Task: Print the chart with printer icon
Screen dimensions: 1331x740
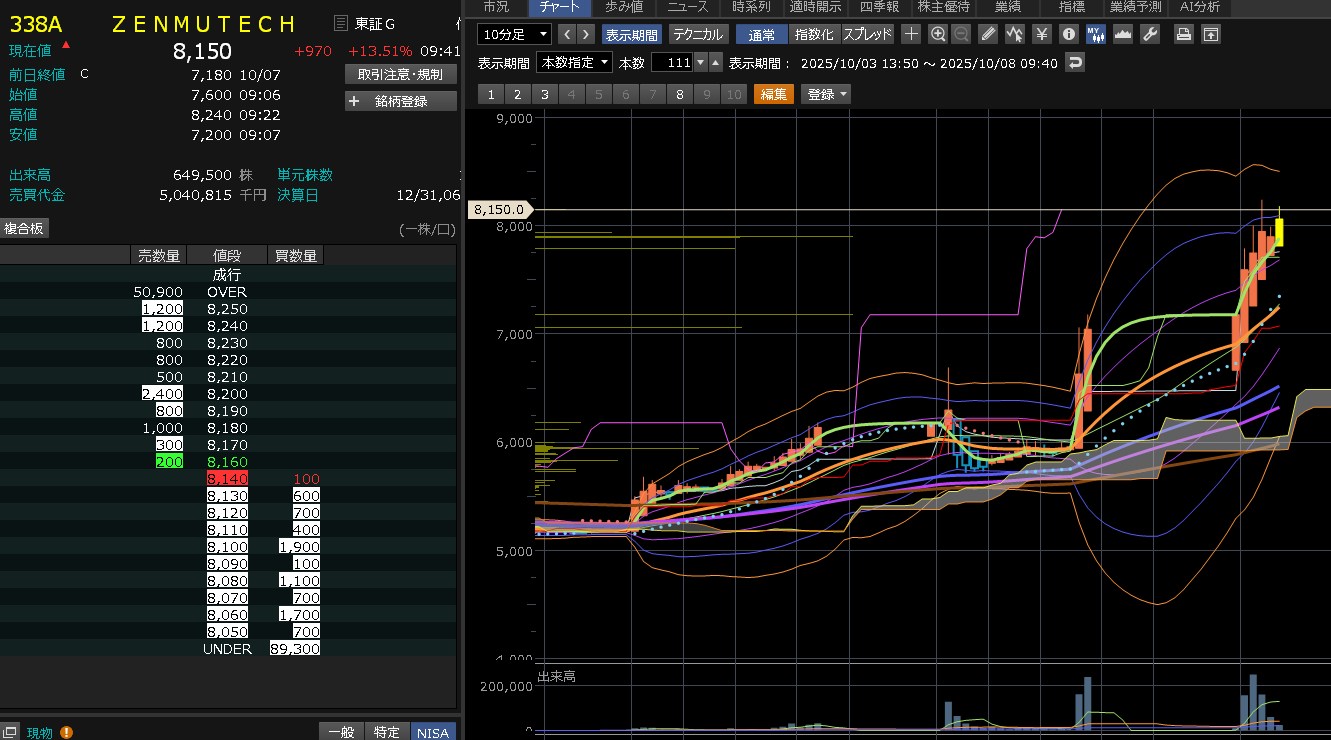Action: (1184, 34)
